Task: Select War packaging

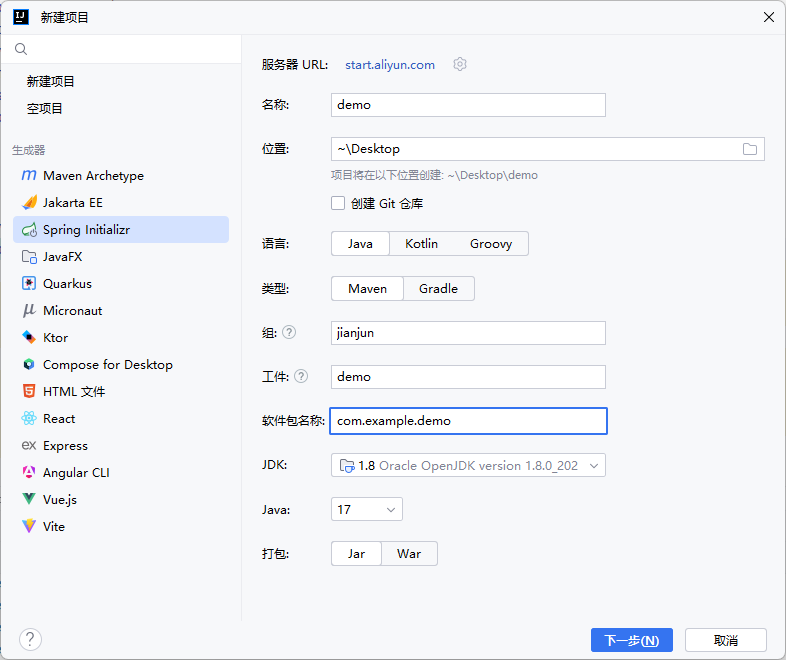Action: click(409, 554)
